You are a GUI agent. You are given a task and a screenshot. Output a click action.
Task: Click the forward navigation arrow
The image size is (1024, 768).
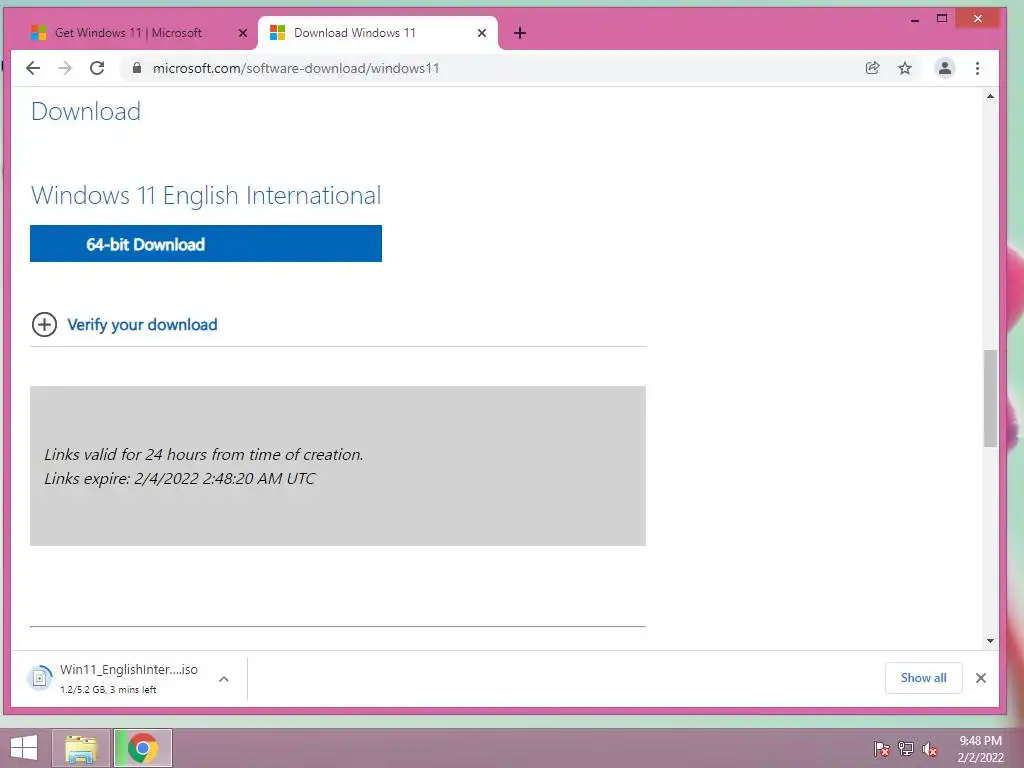pyautogui.click(x=65, y=68)
